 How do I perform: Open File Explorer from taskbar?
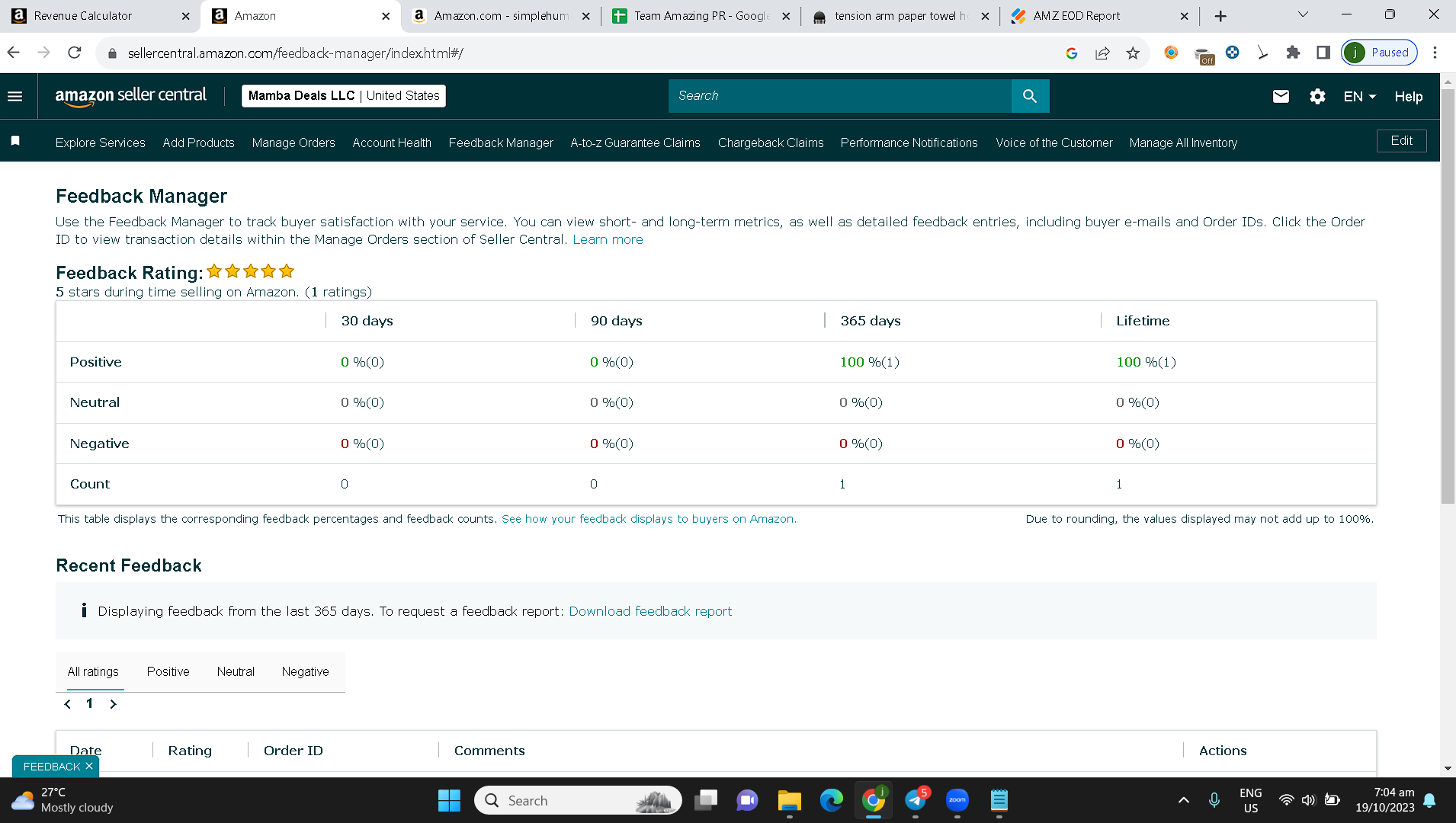789,800
